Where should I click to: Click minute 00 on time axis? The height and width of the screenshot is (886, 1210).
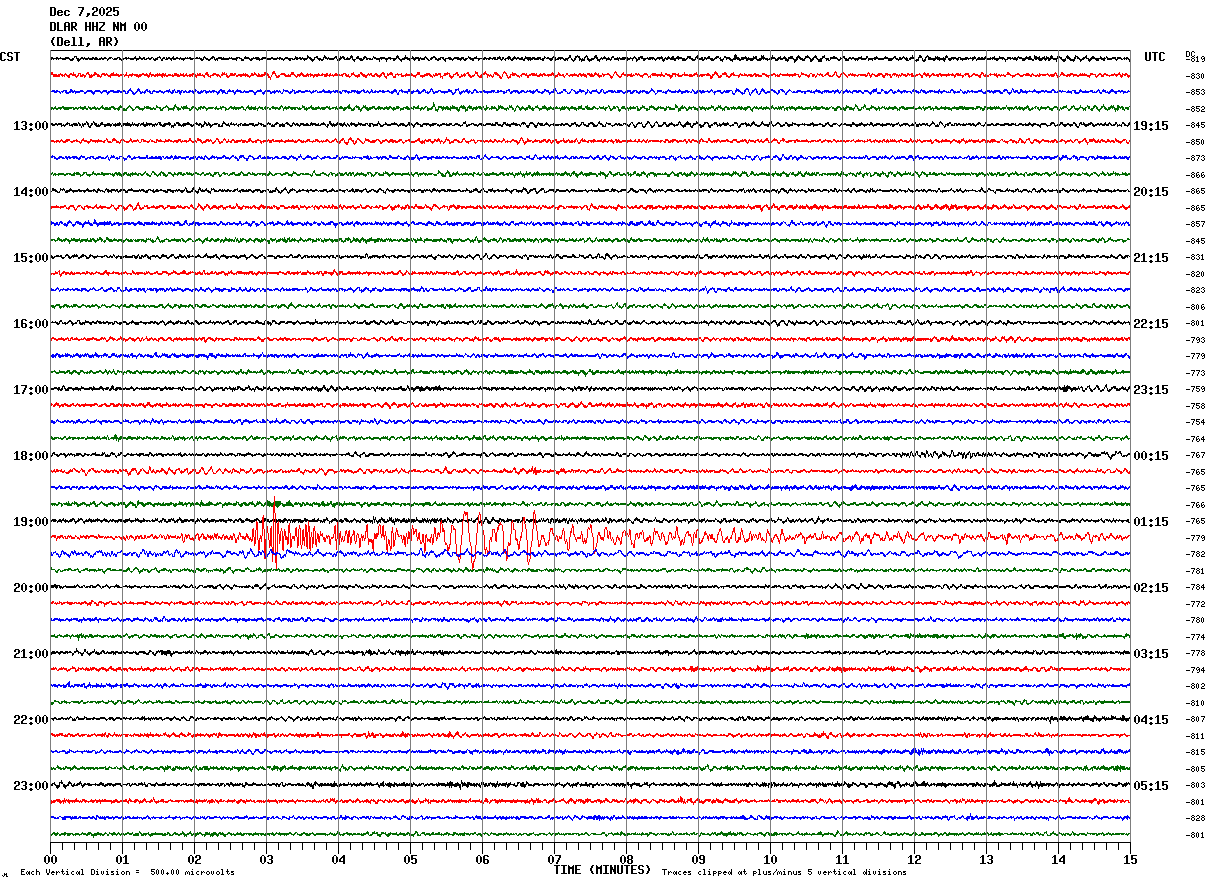click(50, 859)
